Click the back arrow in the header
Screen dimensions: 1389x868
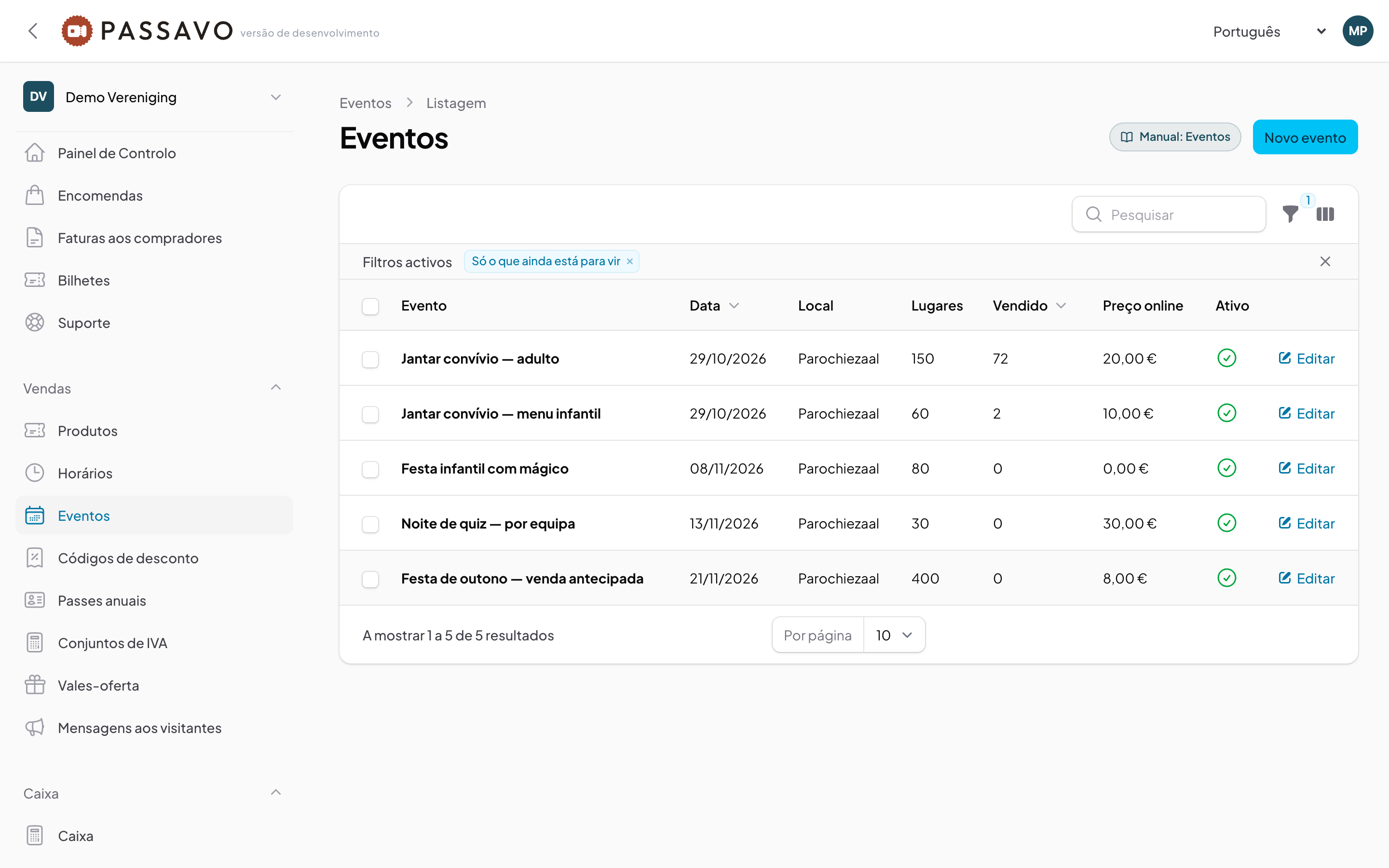click(x=33, y=31)
